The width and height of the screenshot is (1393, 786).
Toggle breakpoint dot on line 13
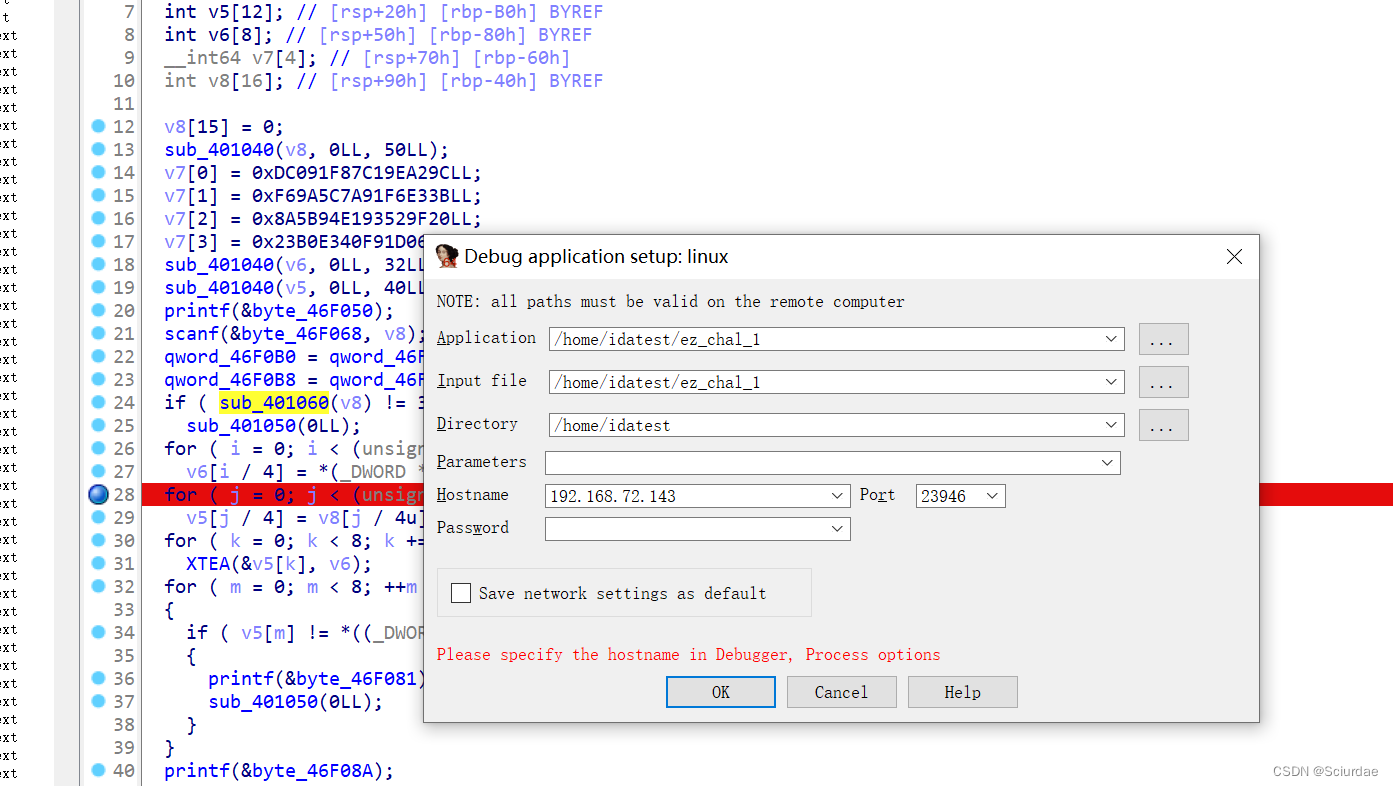[98, 149]
